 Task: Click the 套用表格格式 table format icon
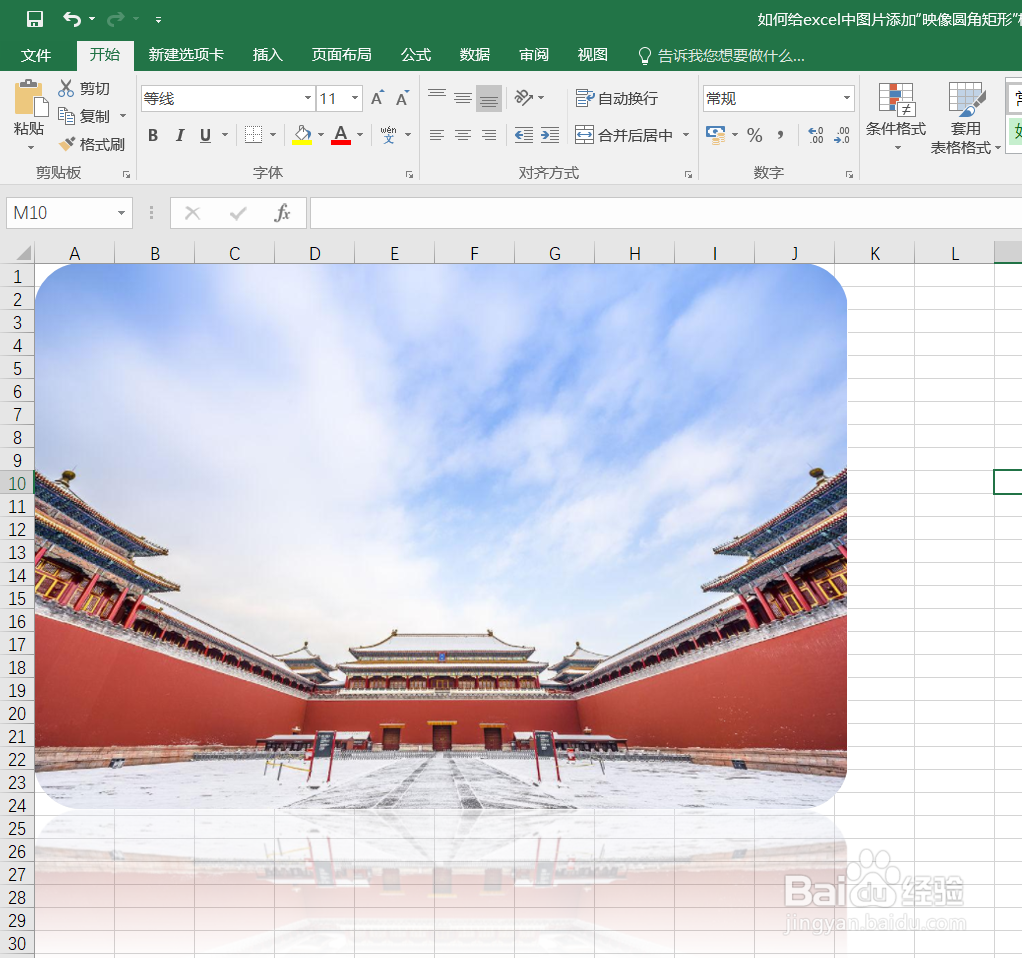click(966, 99)
